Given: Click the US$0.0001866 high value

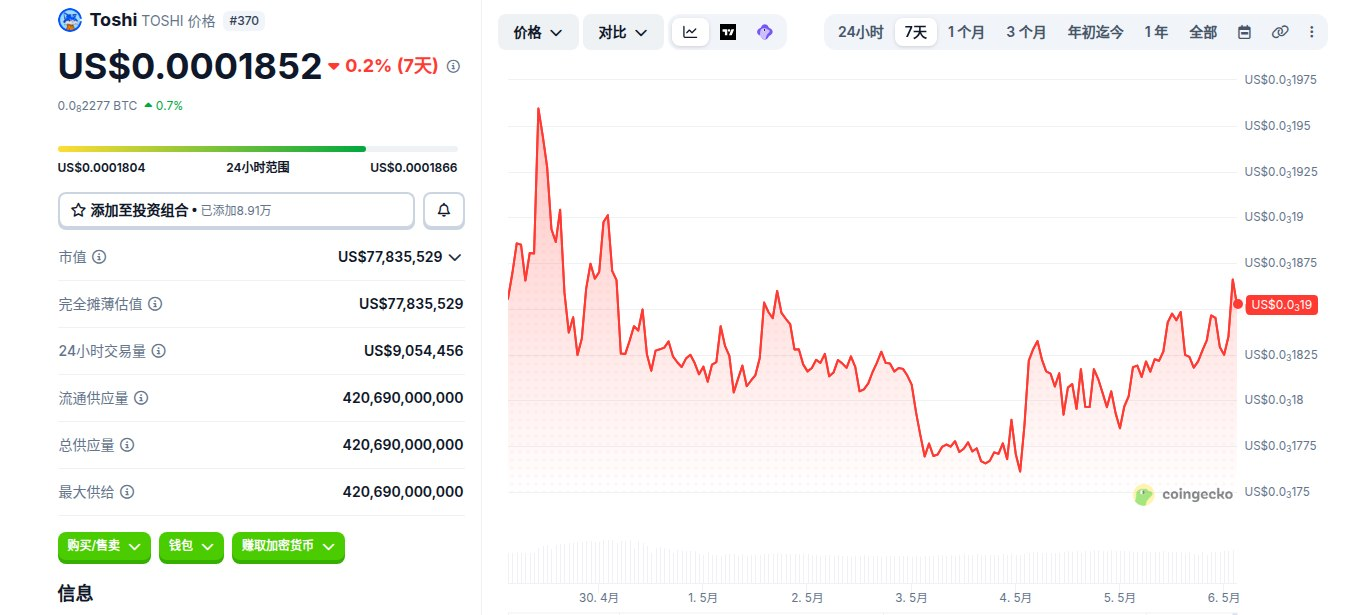Looking at the screenshot, I should pos(414,167).
